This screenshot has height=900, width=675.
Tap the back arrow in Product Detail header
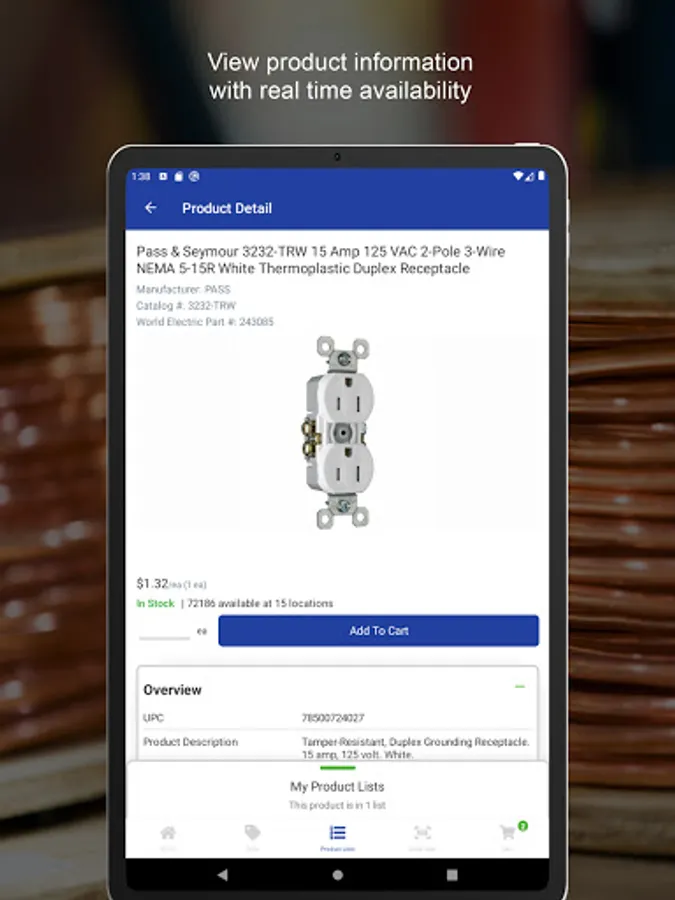(x=150, y=208)
